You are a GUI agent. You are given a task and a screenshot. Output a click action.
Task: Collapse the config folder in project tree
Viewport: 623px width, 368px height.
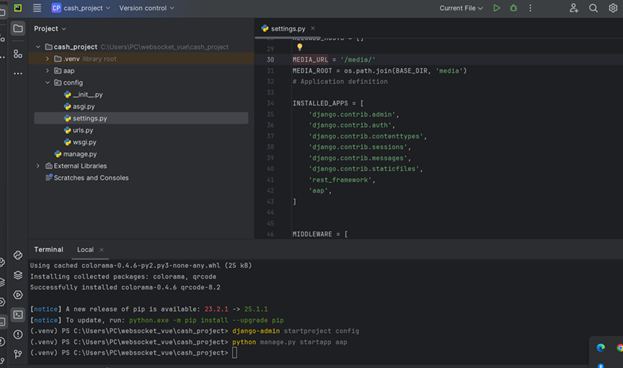pyautogui.click(x=47, y=83)
